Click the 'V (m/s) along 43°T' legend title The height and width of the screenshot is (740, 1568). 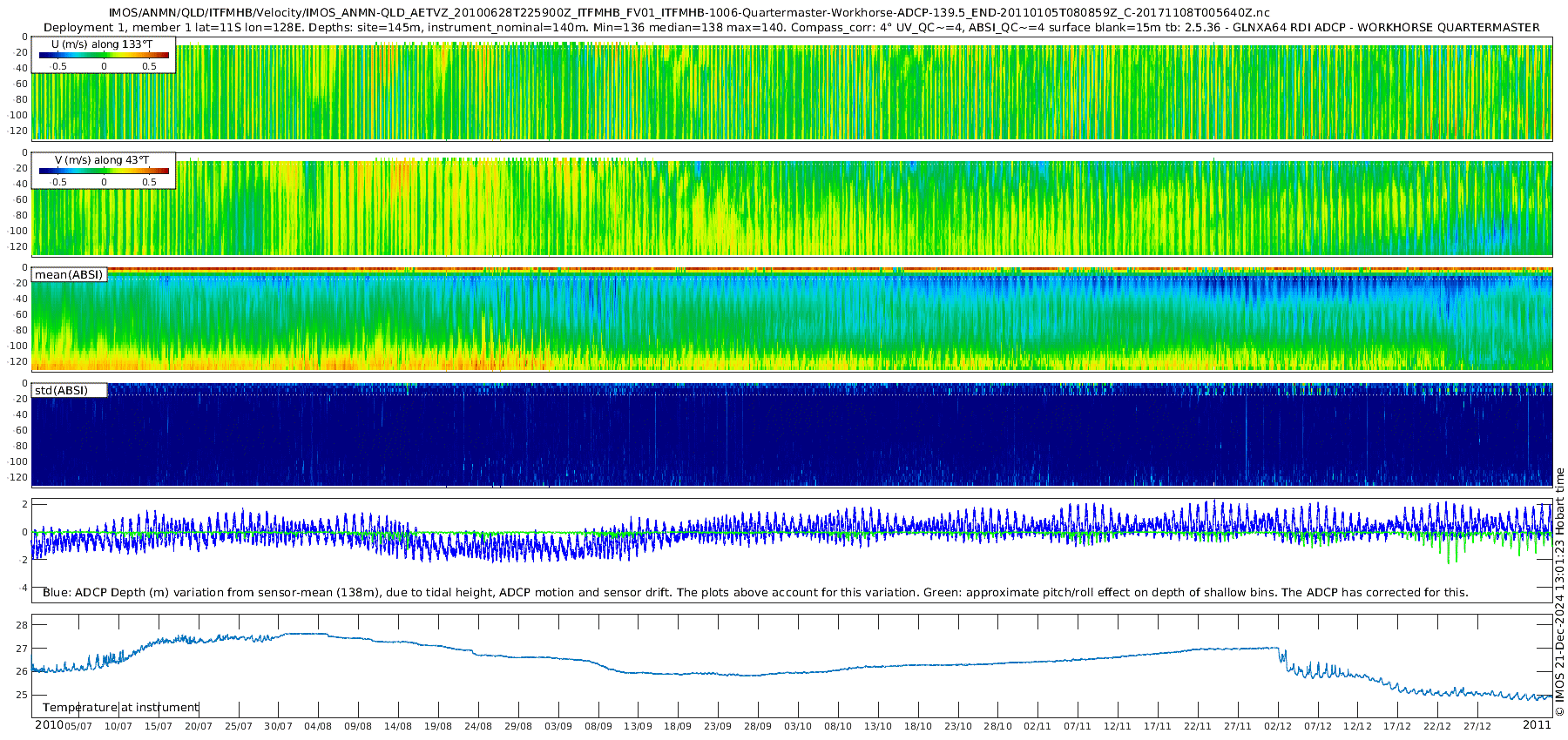point(102,160)
